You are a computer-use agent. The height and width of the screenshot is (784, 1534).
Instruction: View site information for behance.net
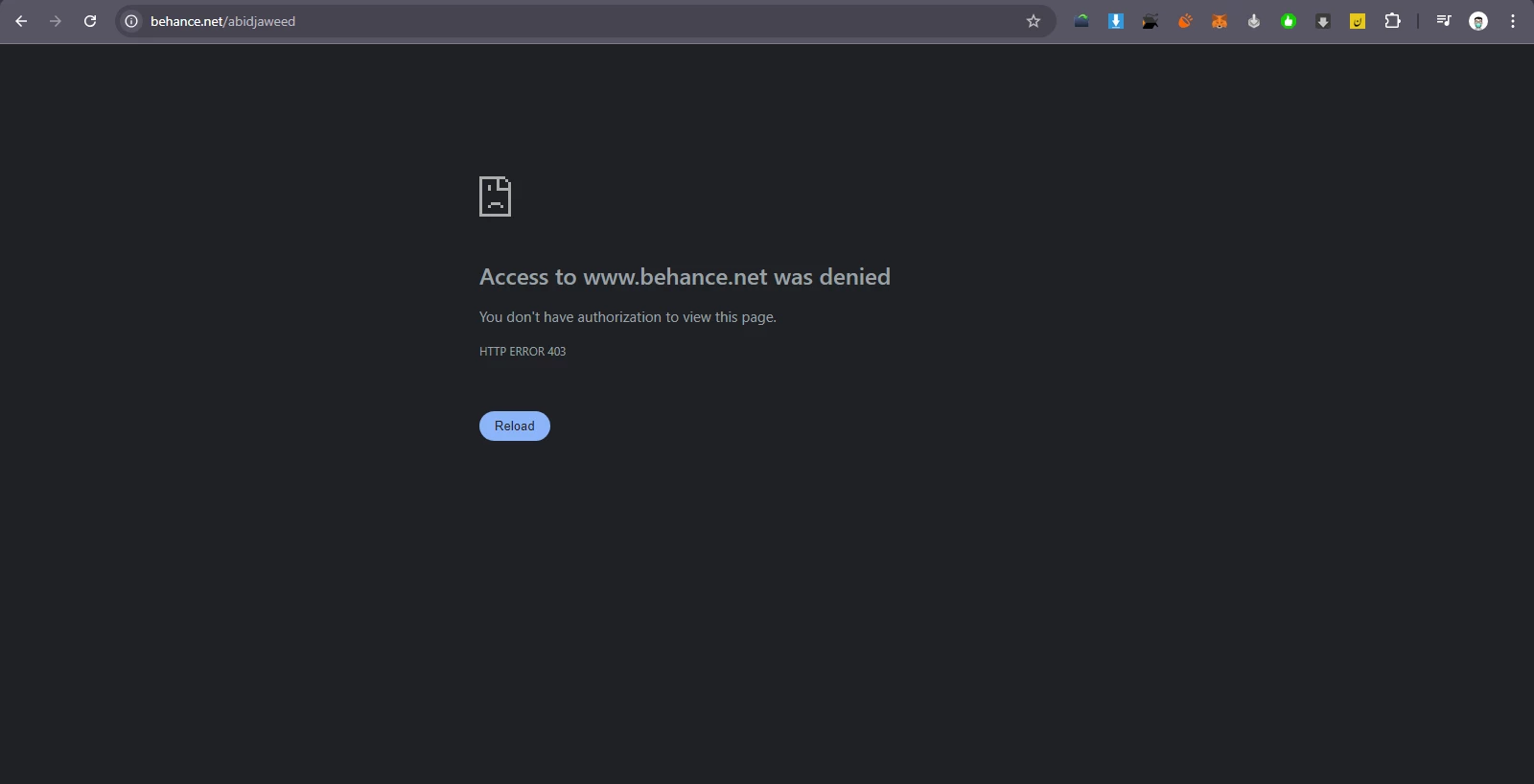(x=131, y=21)
